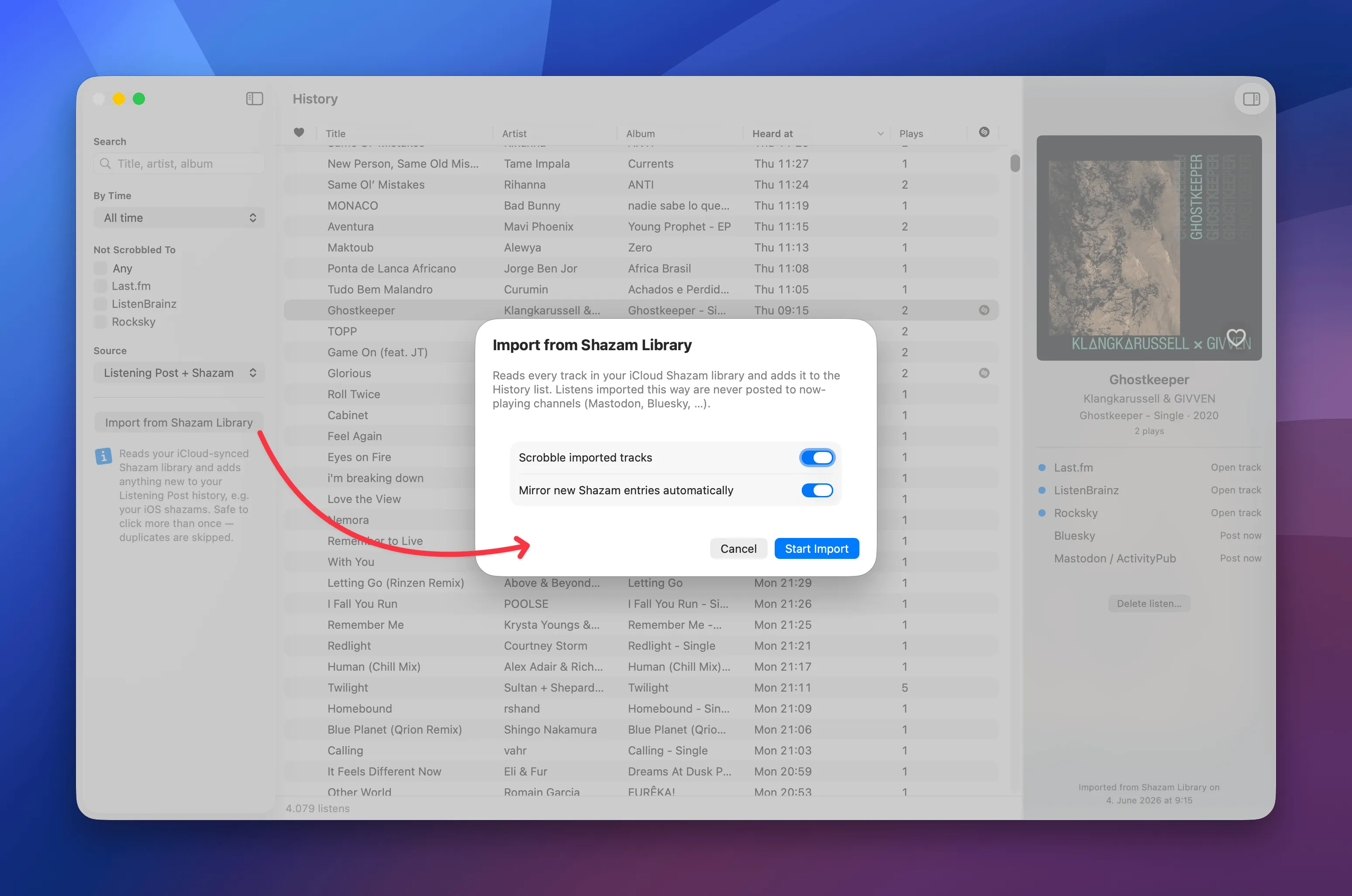Viewport: 1352px width, 896px height.
Task: Click Post now for Mastodon / ActivityPub
Action: point(1241,558)
